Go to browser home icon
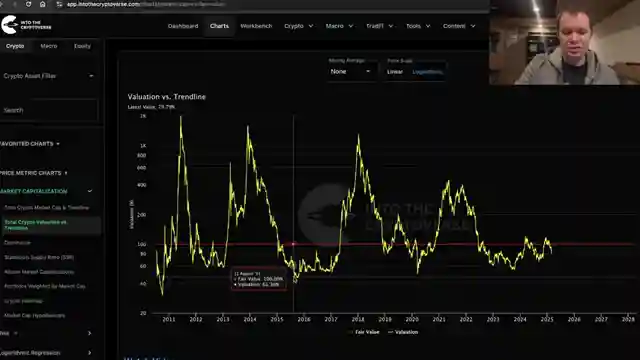Screen dimensions: 640x360 42,4
